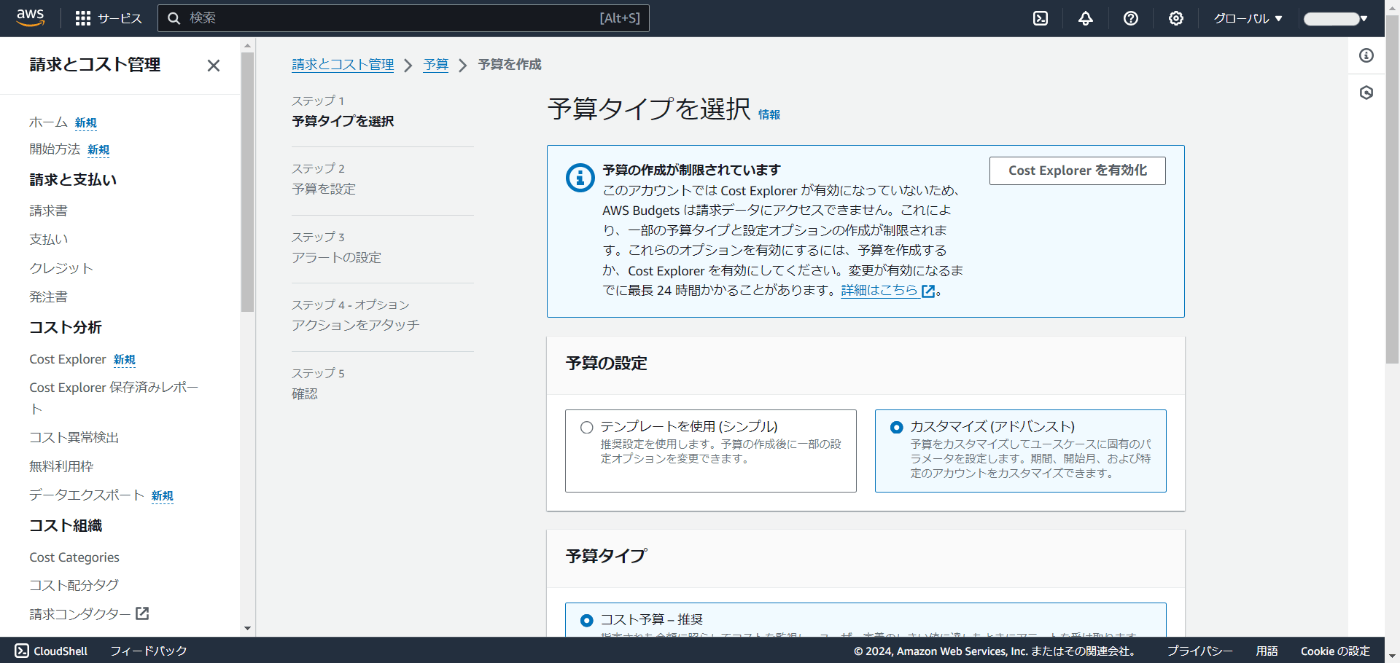Select カスタマイズ (アドバンスト) radio option
This screenshot has height=663, width=1400.
click(x=896, y=427)
